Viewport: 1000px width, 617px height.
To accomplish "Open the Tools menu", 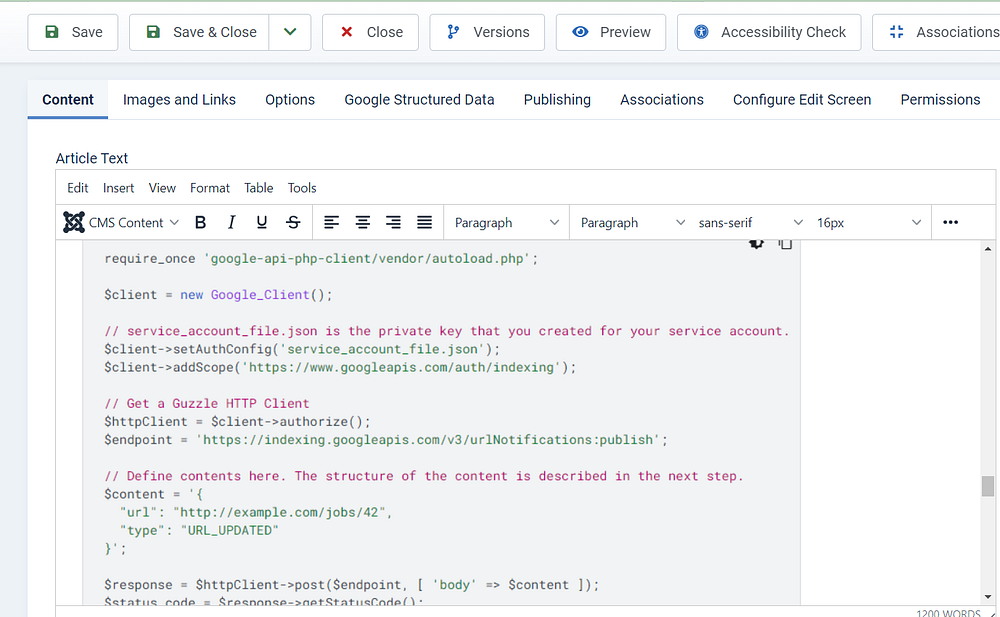I will click(302, 188).
